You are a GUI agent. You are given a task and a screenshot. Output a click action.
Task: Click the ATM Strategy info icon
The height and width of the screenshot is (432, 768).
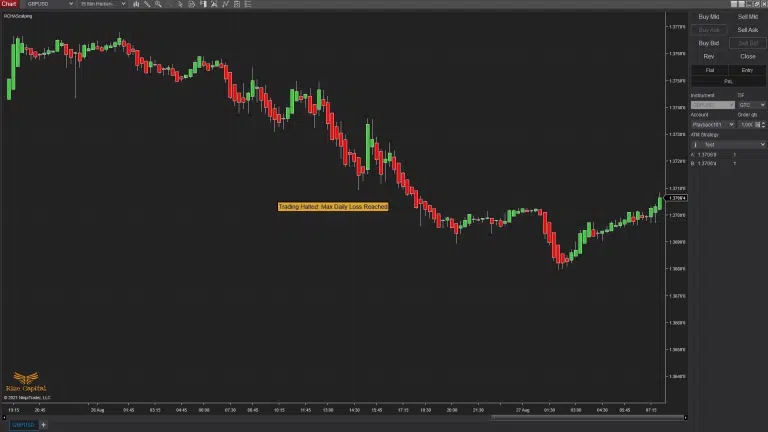pyautogui.click(x=695, y=144)
